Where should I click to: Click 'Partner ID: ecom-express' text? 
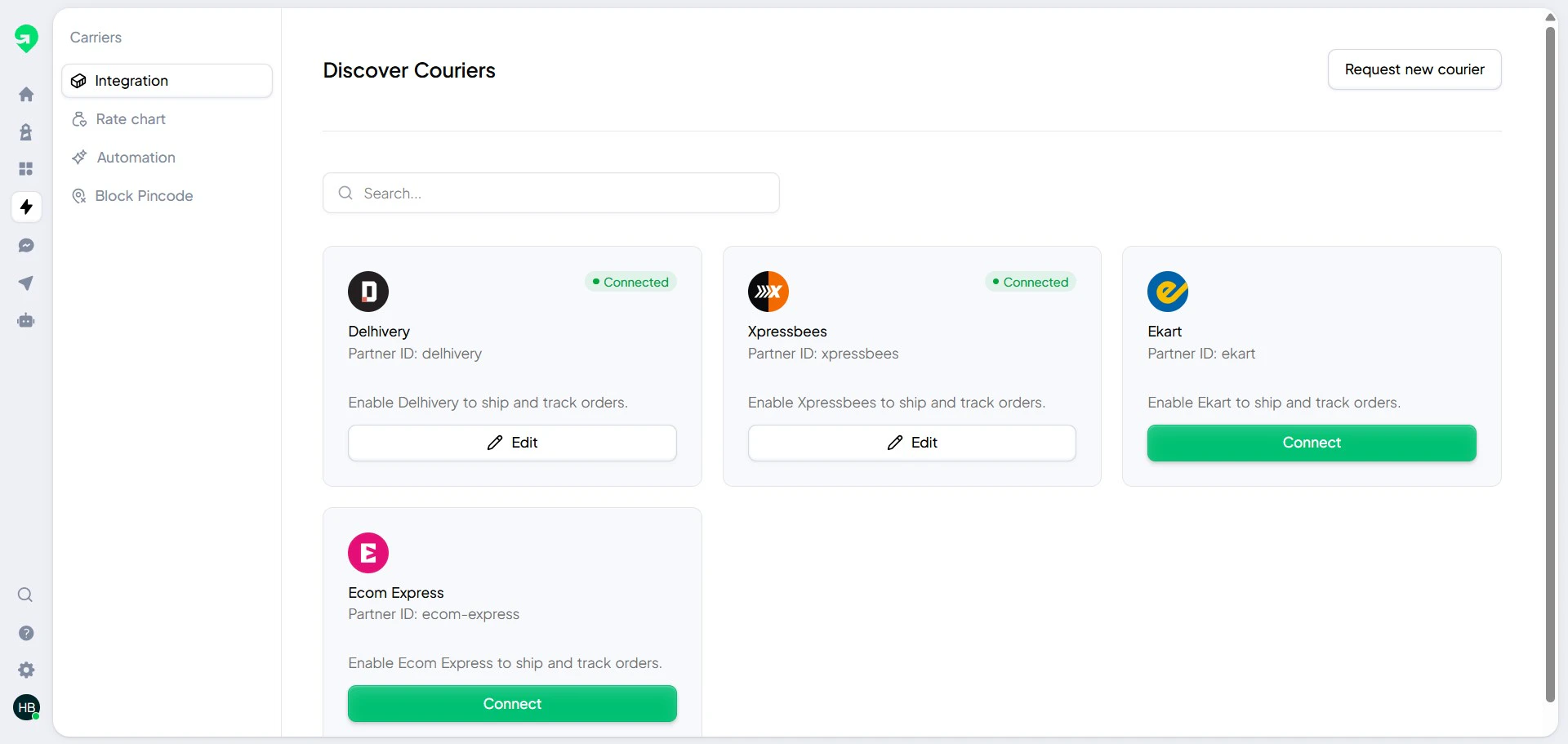coord(434,614)
